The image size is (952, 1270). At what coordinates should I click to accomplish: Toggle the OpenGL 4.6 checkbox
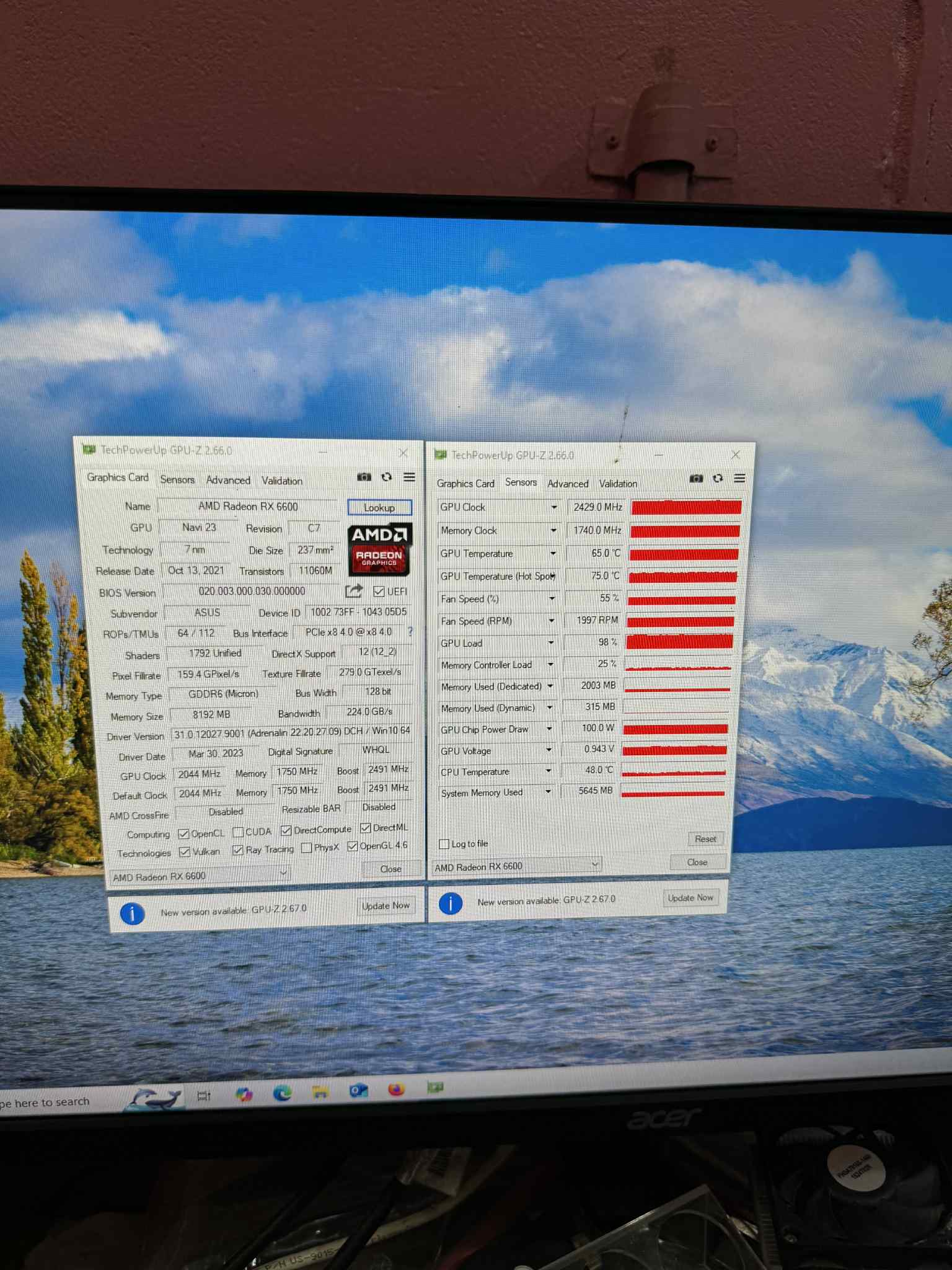[352, 846]
